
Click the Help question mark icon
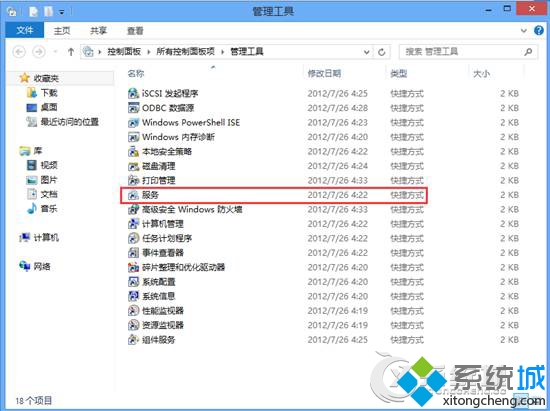point(539,31)
